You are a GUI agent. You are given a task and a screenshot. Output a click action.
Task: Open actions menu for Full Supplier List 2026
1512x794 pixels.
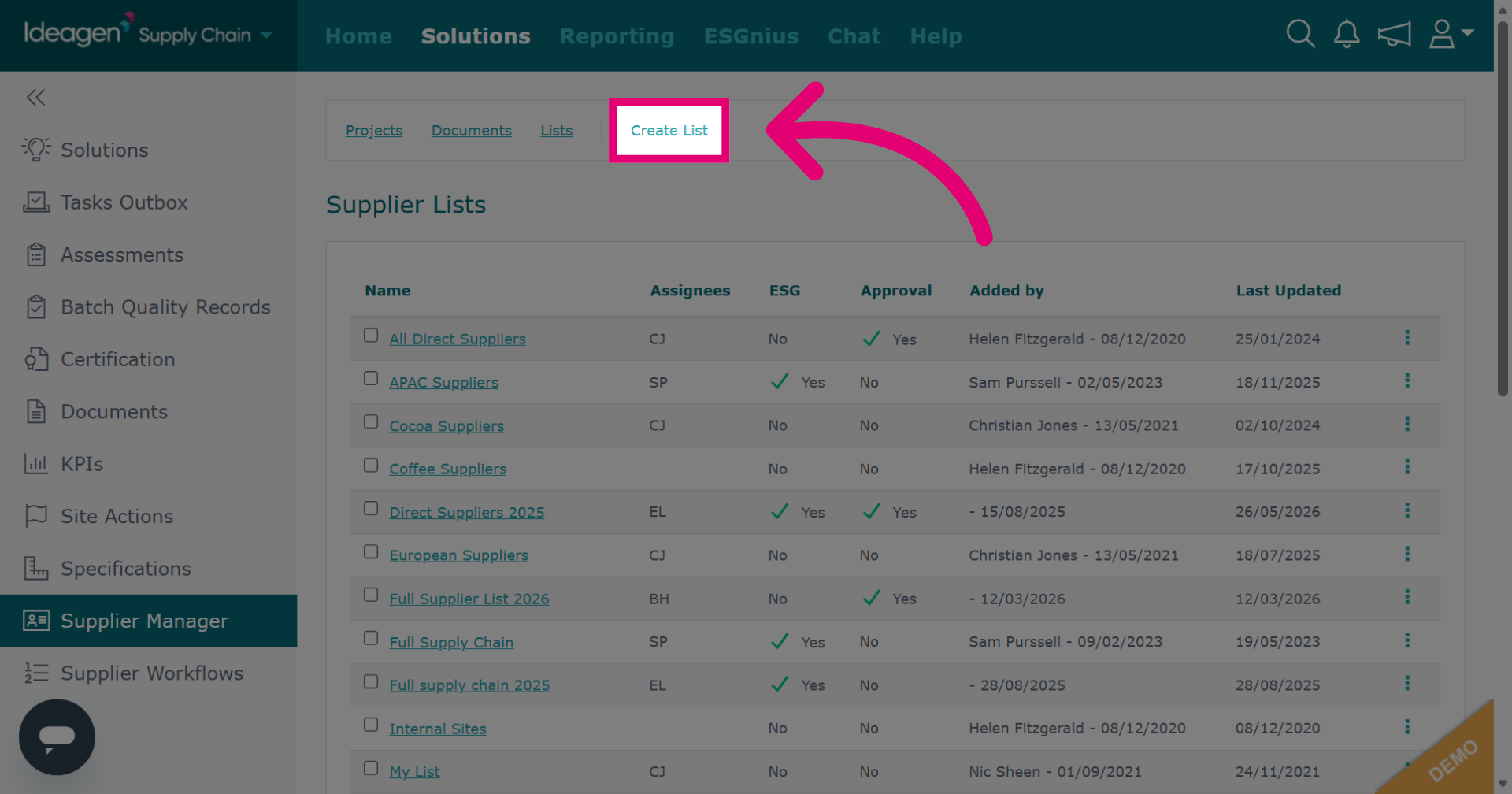(1407, 598)
